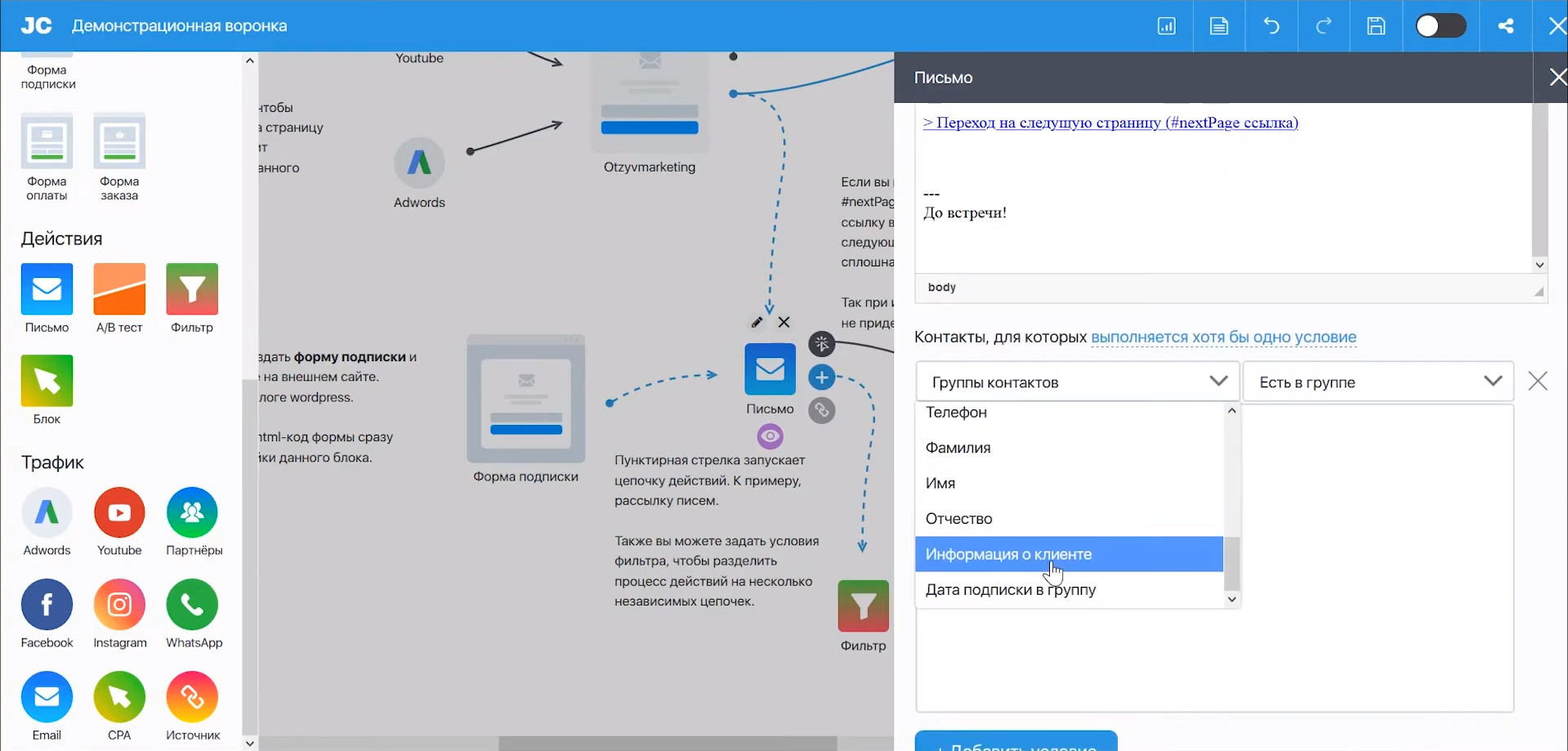Select Adwords traffic source in sidebar

[47, 522]
